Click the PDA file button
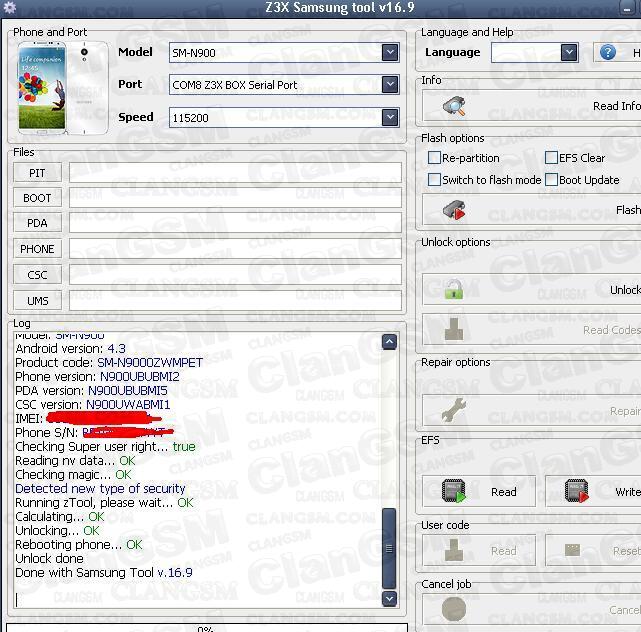 point(37,223)
